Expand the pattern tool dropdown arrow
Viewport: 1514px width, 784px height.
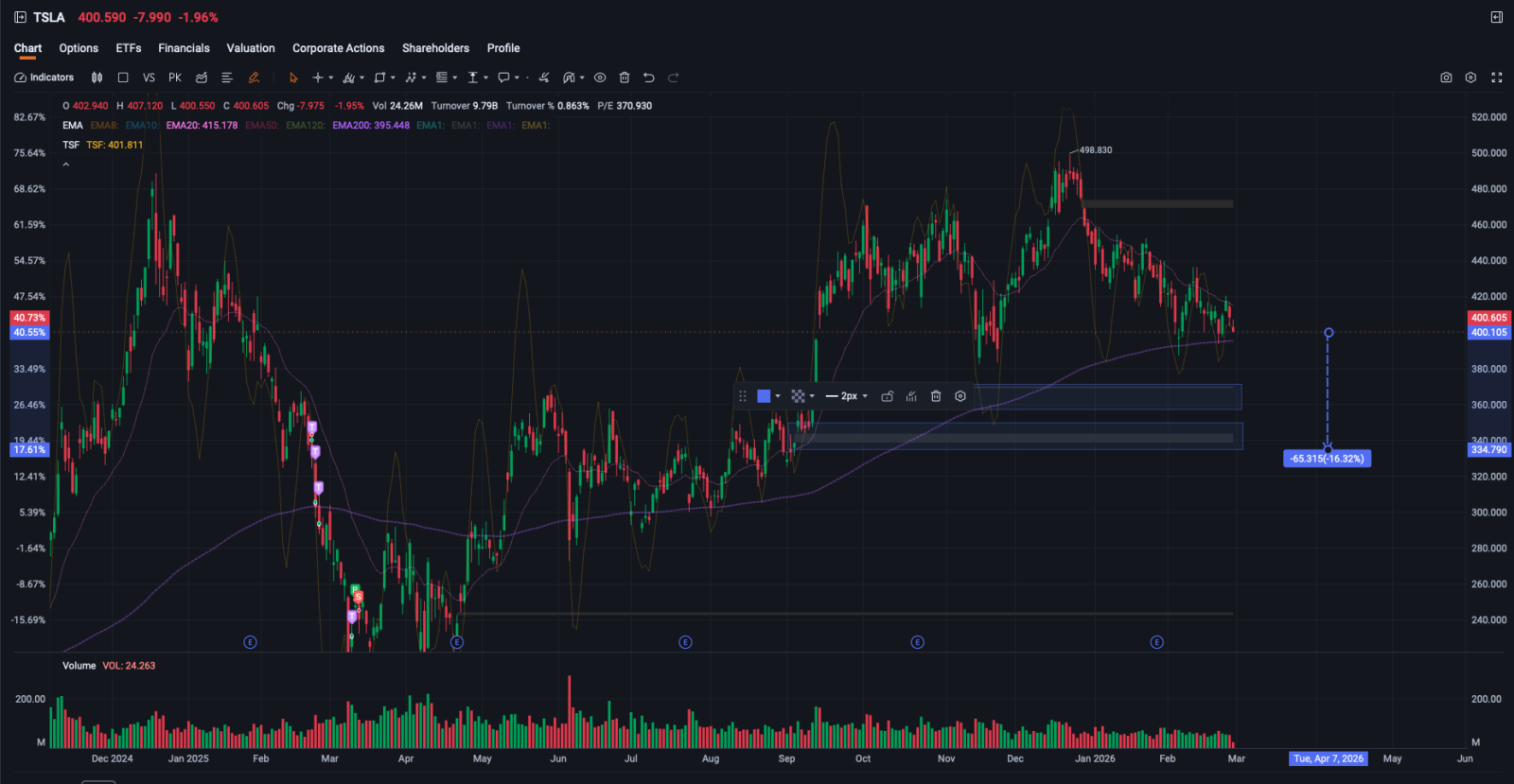(424, 78)
